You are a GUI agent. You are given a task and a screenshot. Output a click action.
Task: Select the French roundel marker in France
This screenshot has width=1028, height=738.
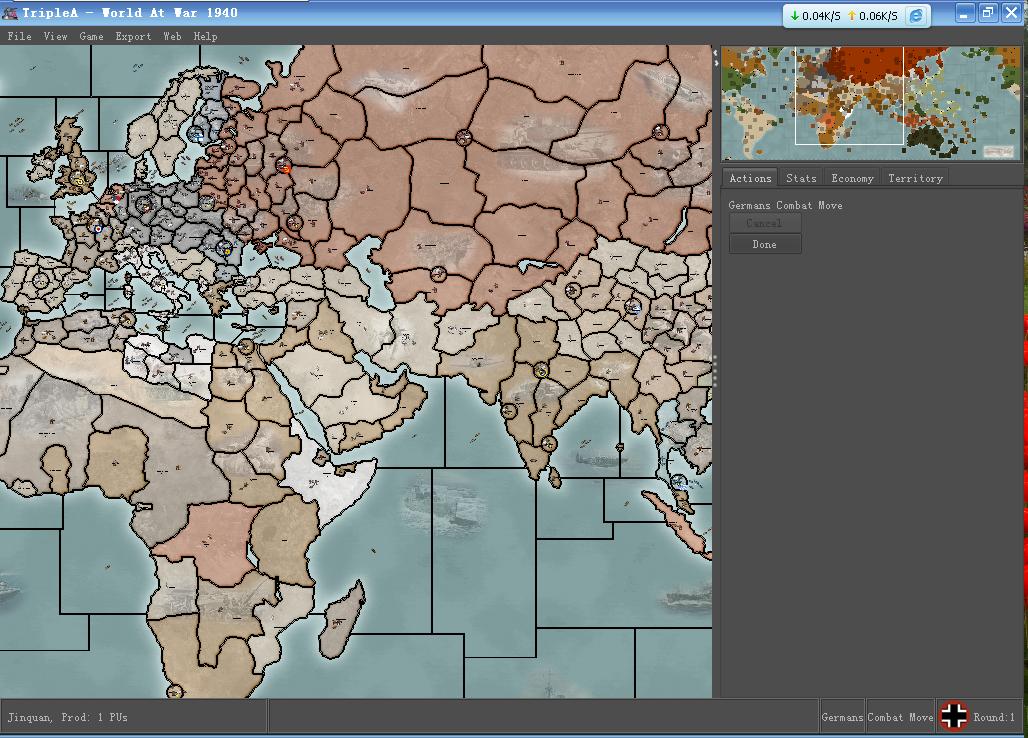(x=98, y=228)
